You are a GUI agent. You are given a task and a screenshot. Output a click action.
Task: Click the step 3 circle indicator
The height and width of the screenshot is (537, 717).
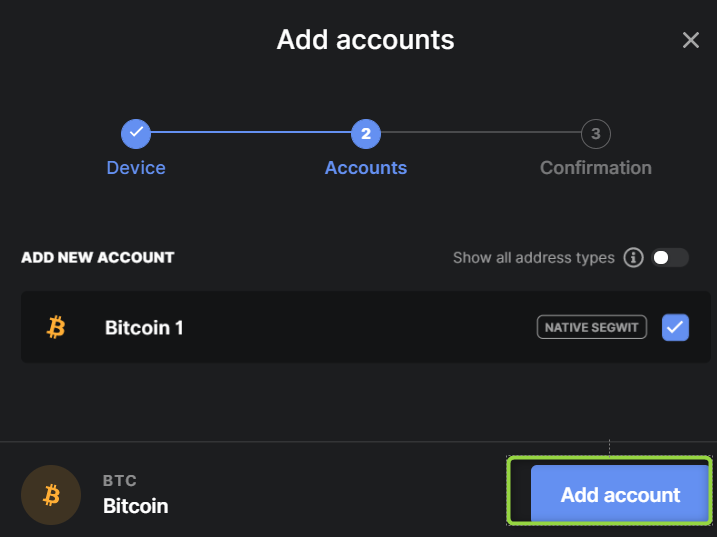click(x=595, y=134)
